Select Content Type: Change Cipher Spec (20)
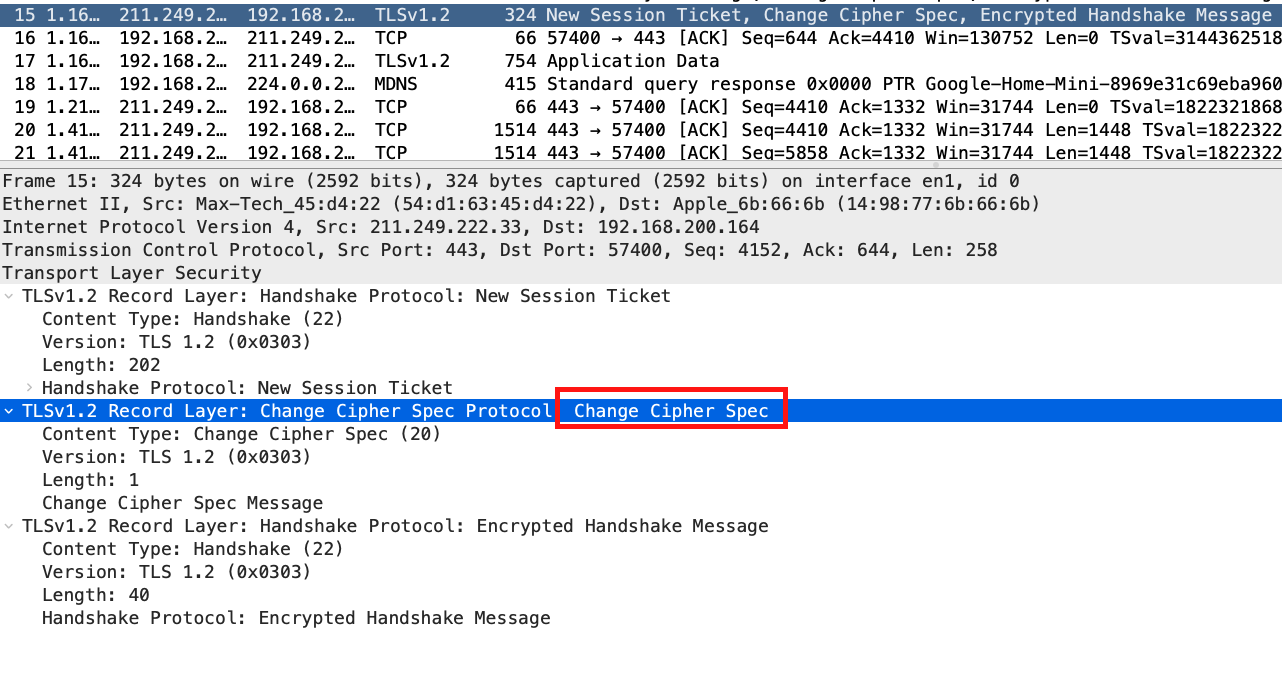This screenshot has width=1282, height=697. pos(241,434)
